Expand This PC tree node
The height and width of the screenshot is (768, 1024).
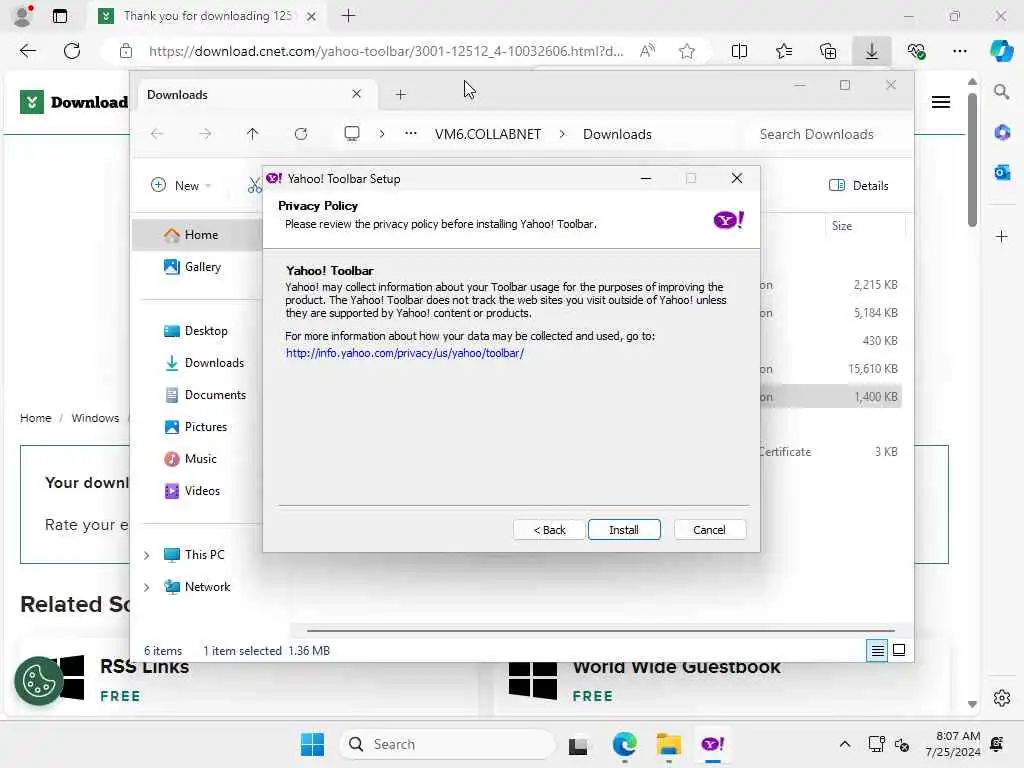147,555
